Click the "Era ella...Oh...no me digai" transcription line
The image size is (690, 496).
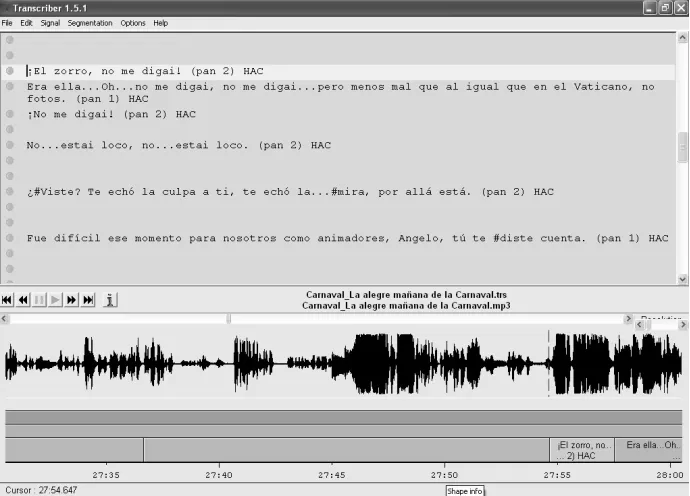[x=341, y=92]
